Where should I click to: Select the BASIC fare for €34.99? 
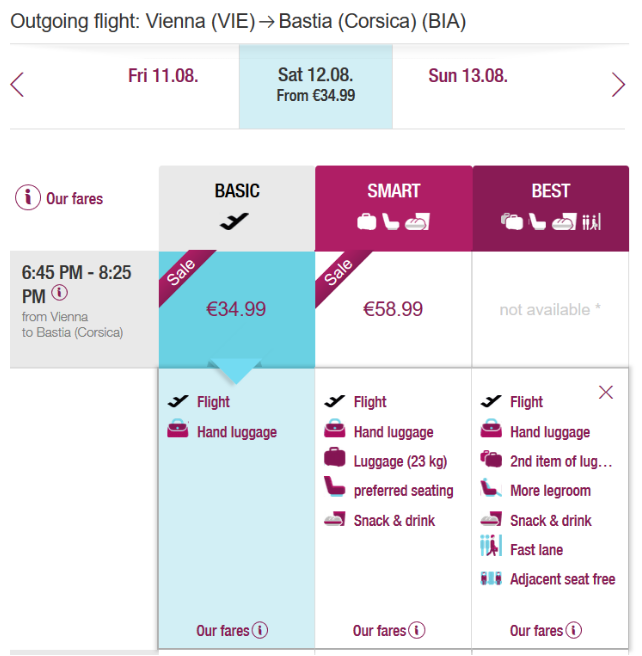coord(237,309)
